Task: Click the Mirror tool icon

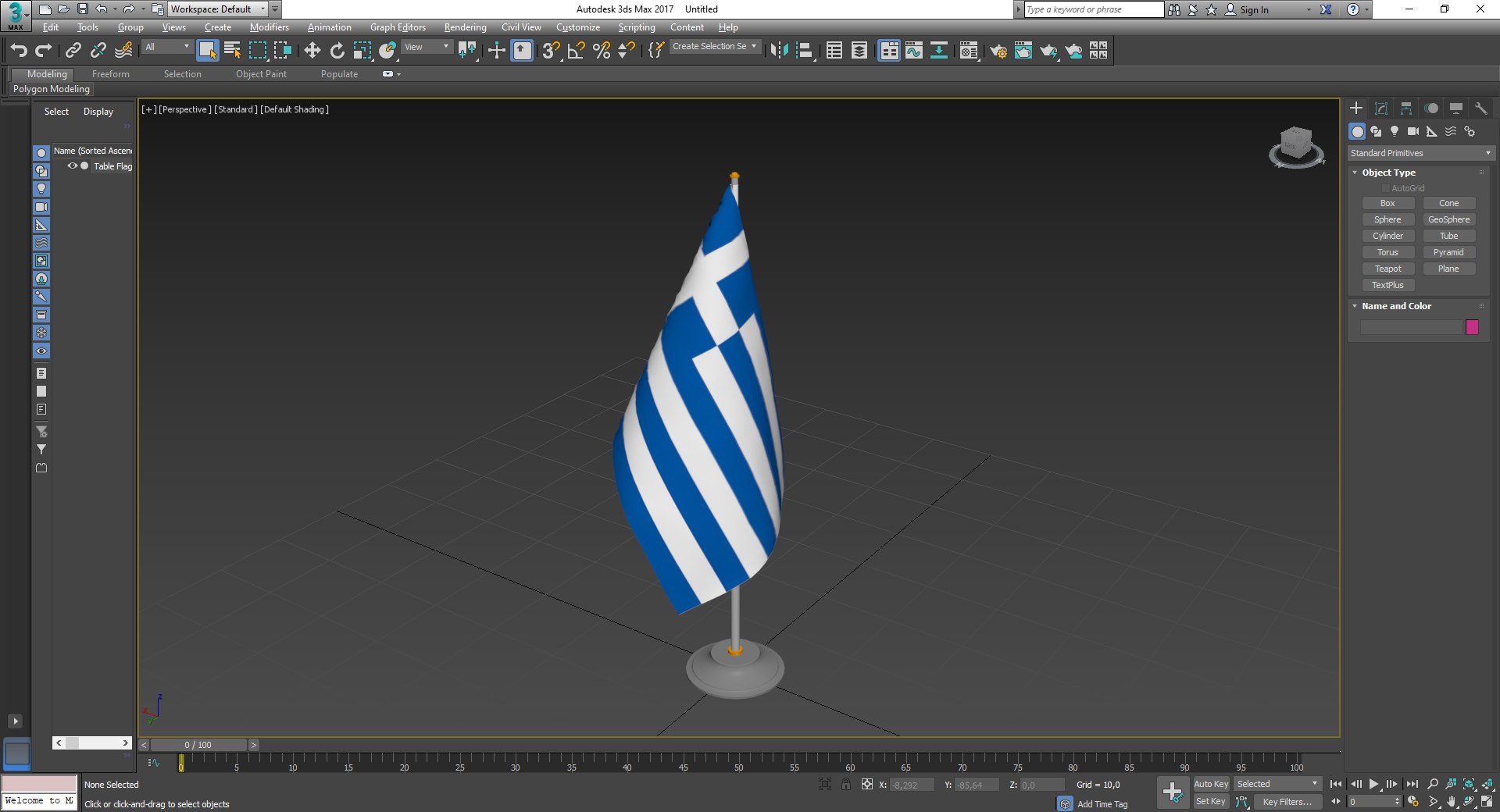Action: pyautogui.click(x=779, y=51)
